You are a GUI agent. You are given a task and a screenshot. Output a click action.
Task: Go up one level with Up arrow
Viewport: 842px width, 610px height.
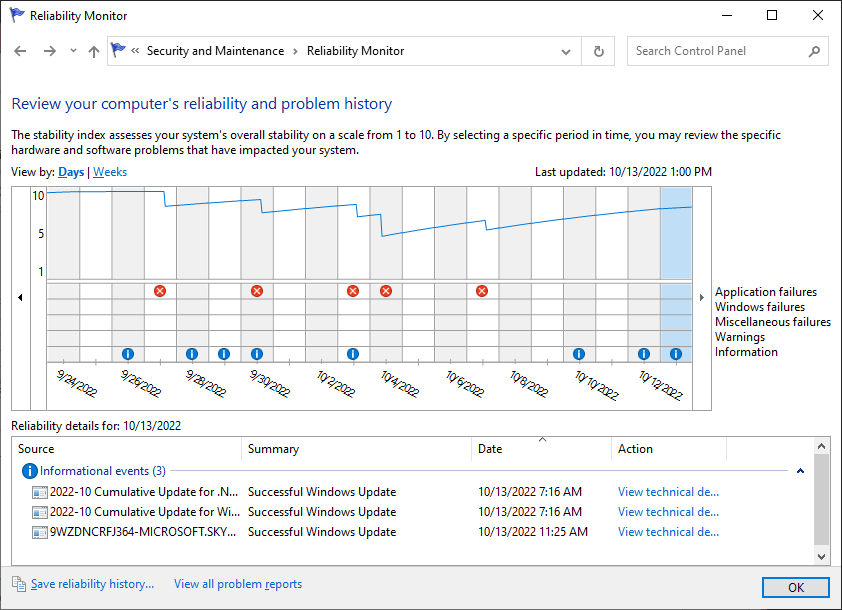pyautogui.click(x=94, y=52)
